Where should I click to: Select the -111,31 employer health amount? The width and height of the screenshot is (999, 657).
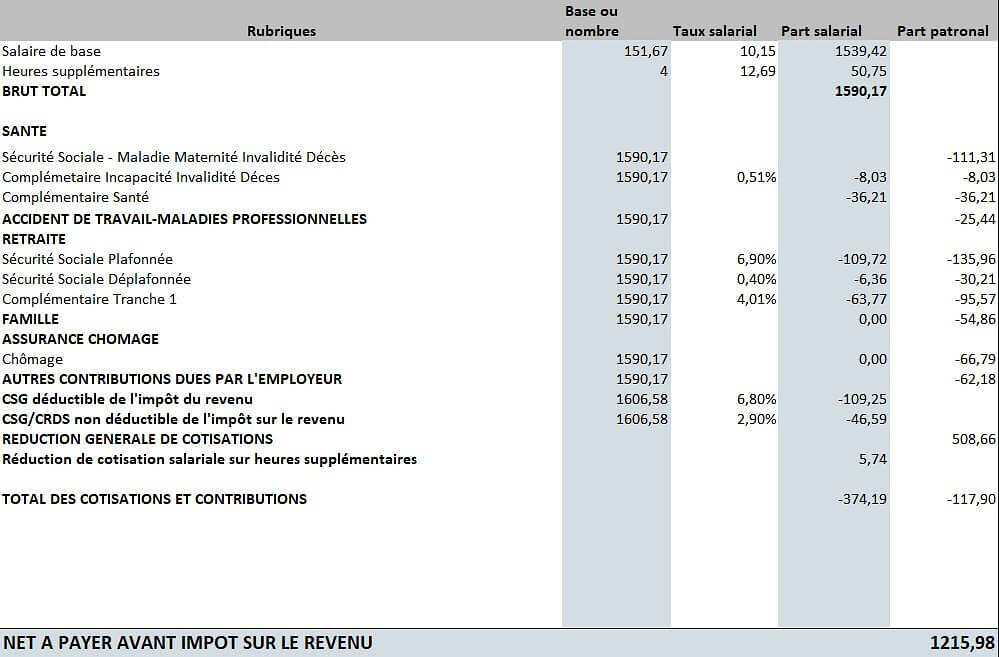(x=971, y=157)
